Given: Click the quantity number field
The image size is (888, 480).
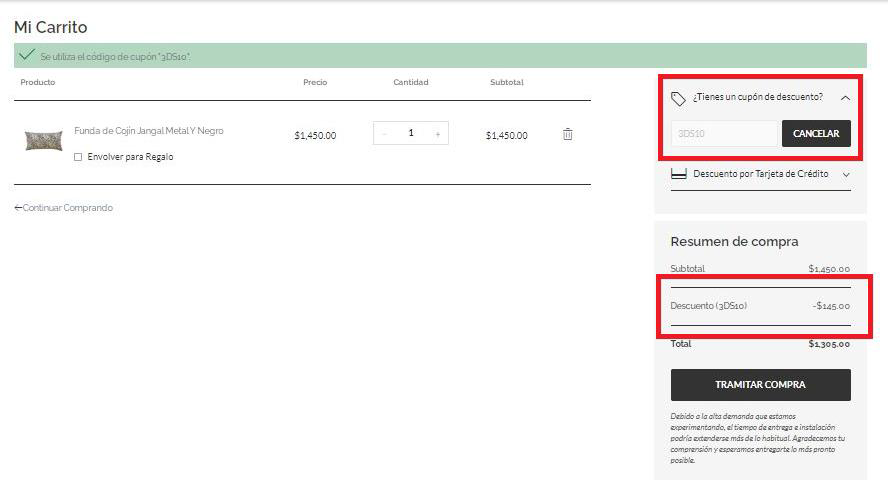Looking at the screenshot, I should tap(411, 133).
